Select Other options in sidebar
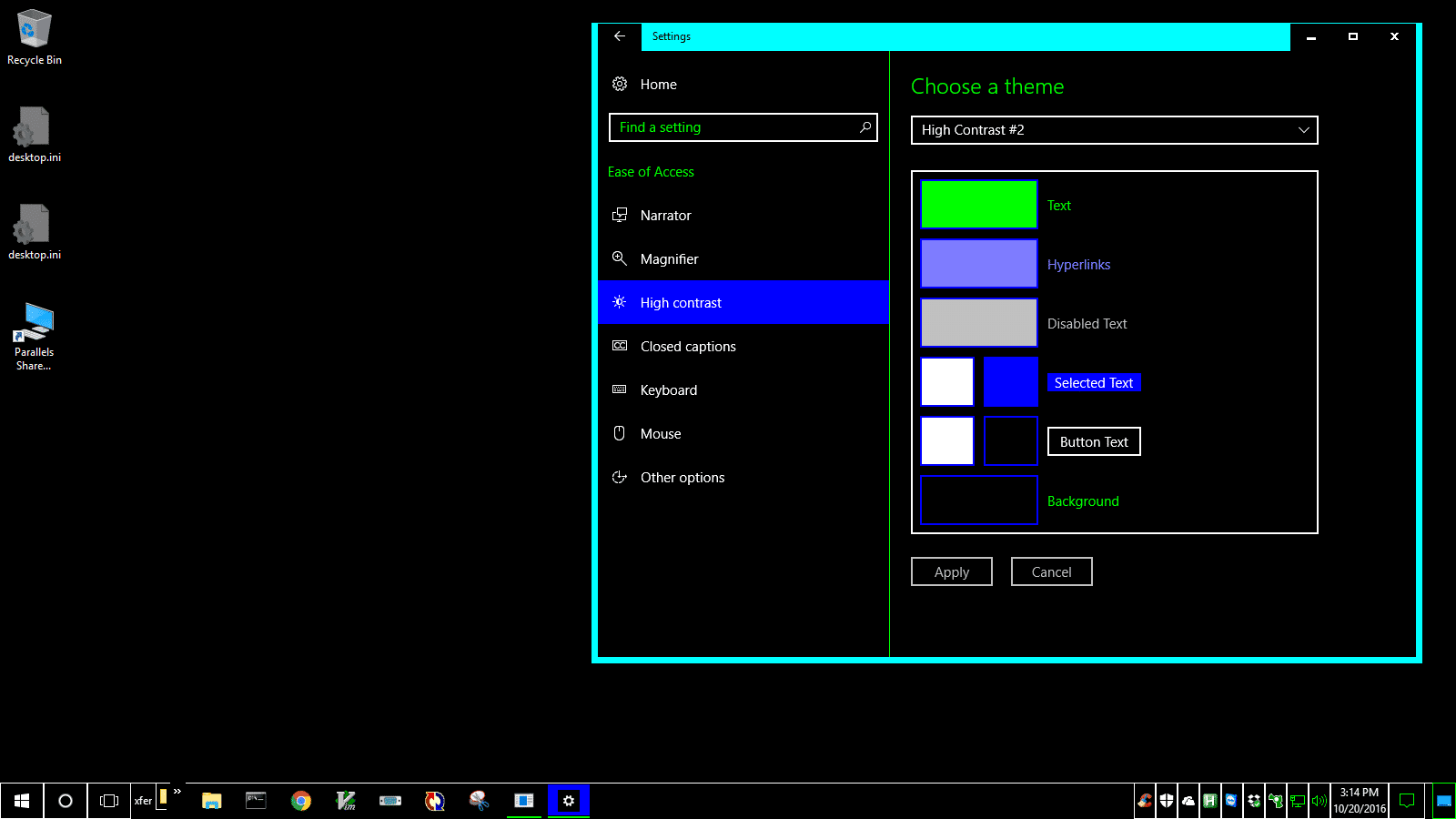This screenshot has width=1456, height=819. click(x=682, y=478)
